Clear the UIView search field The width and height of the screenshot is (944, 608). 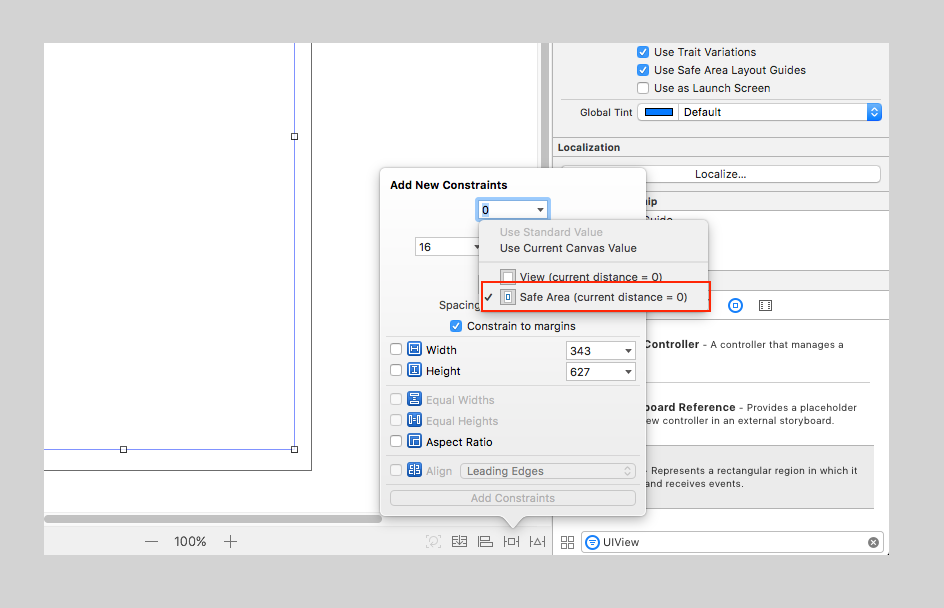click(x=872, y=541)
